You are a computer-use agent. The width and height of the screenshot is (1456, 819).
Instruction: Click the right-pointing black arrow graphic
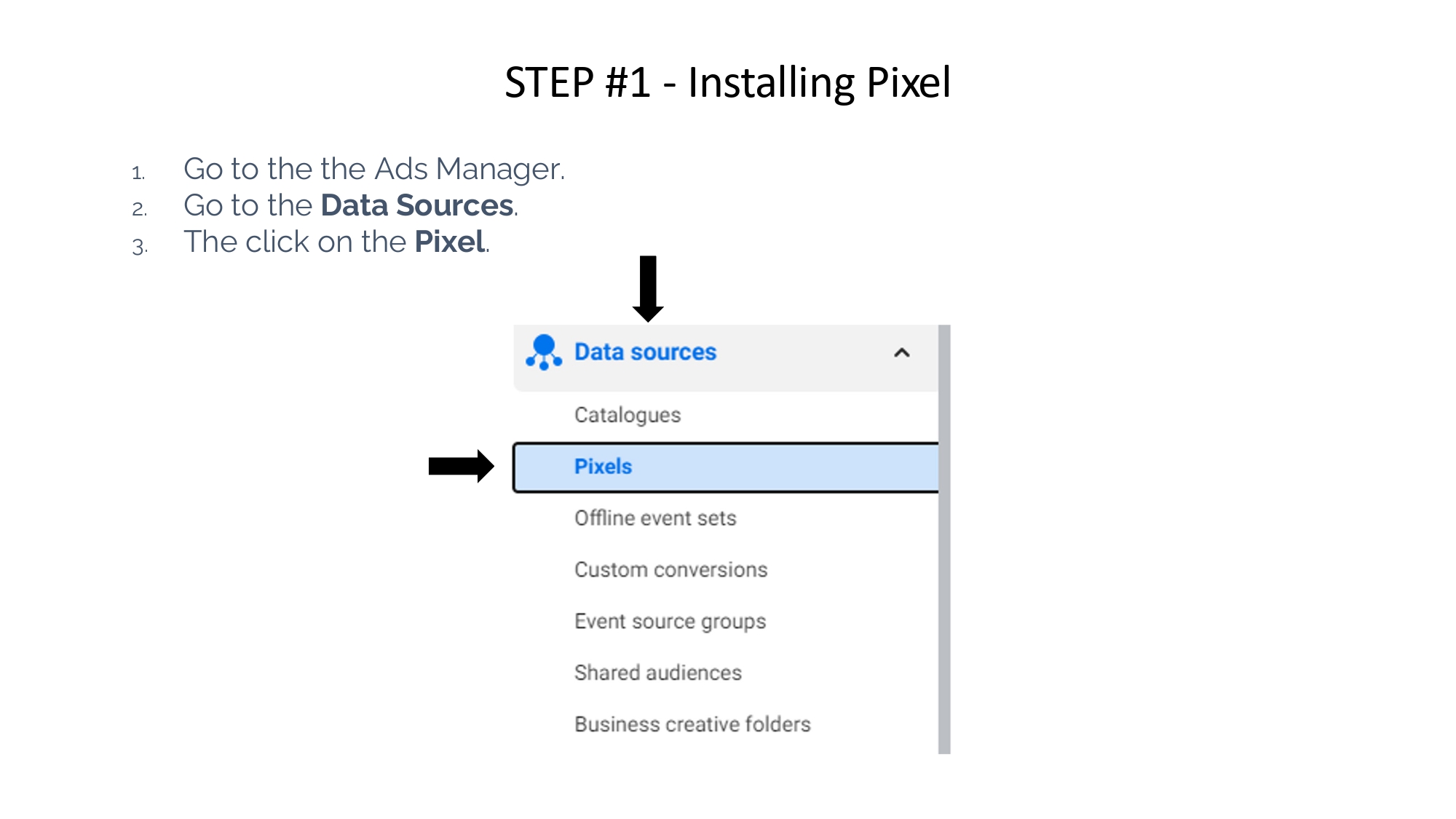pyautogui.click(x=462, y=466)
